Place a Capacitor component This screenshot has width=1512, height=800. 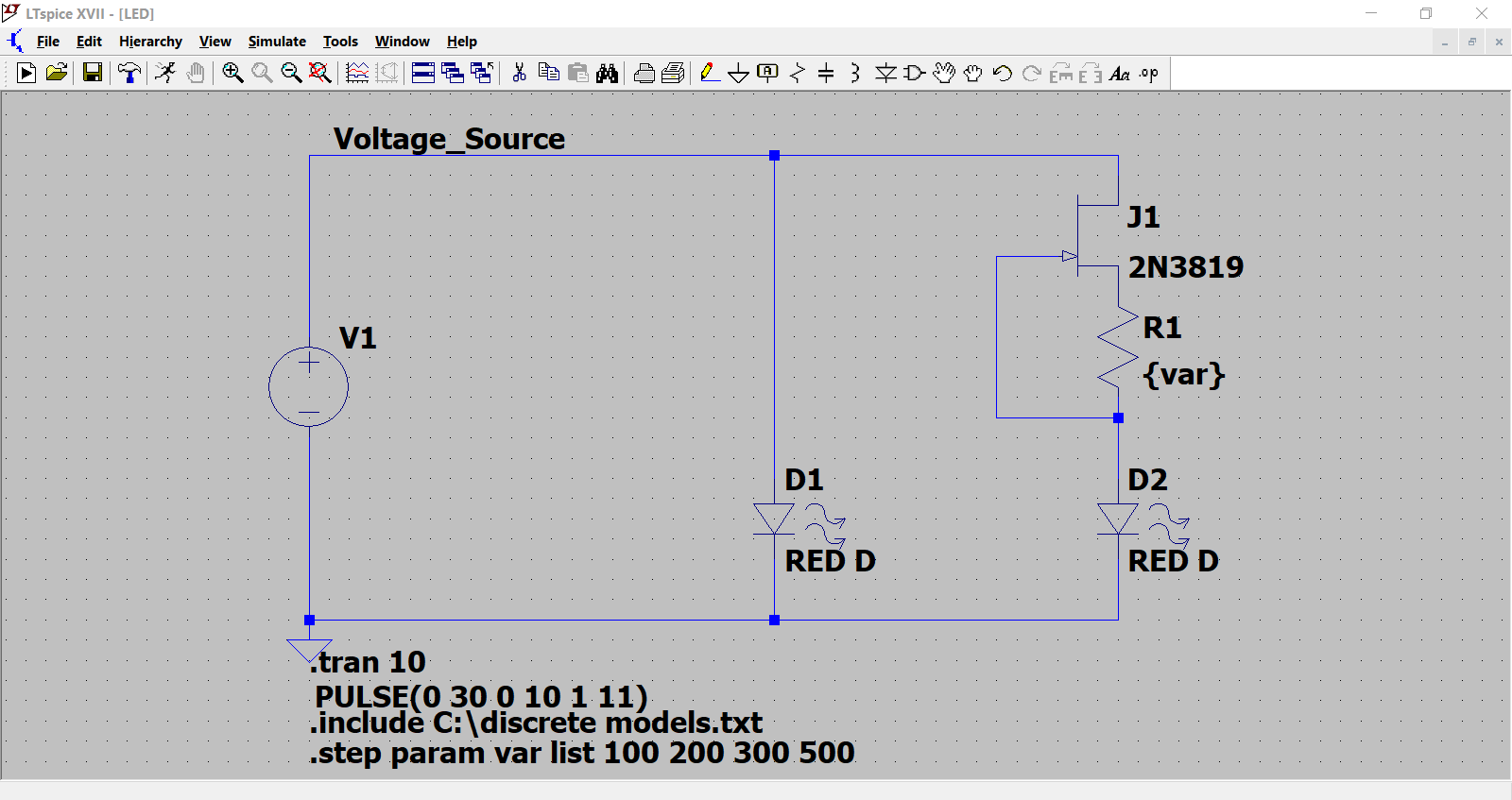826,73
